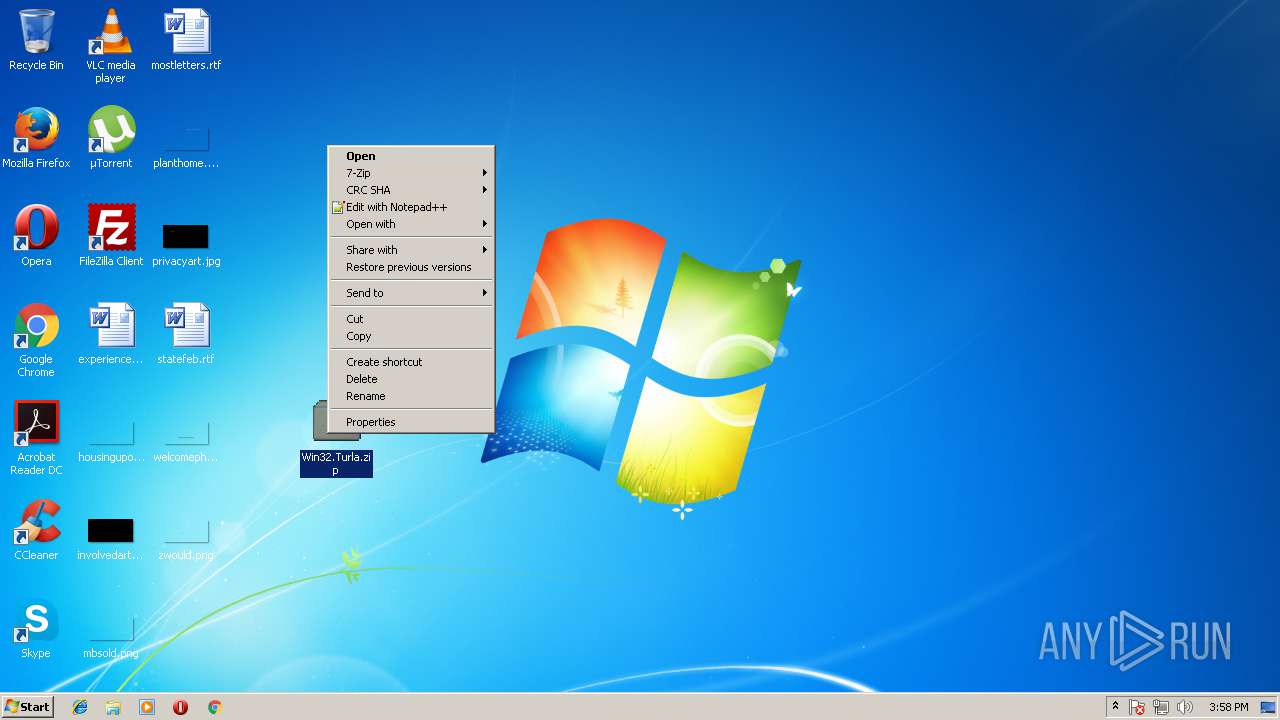Open the Start menu button
The image size is (1280, 720).
(x=27, y=707)
